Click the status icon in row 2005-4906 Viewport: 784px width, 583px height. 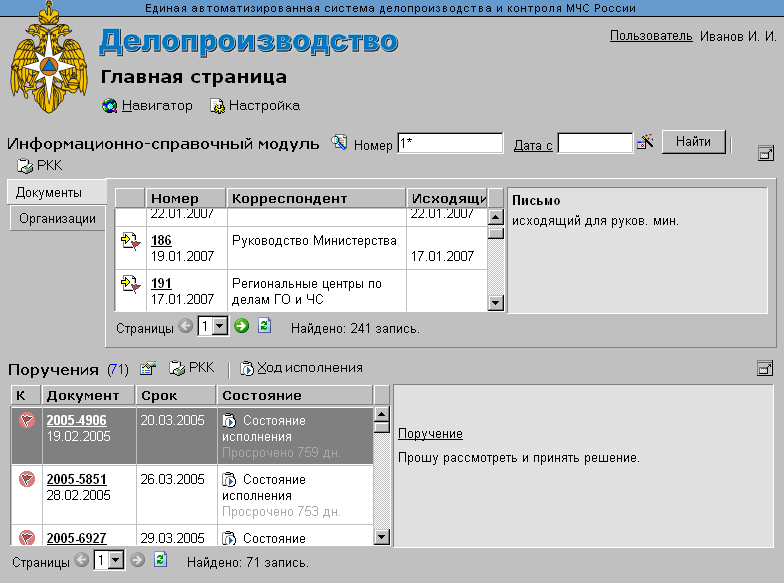point(229,420)
